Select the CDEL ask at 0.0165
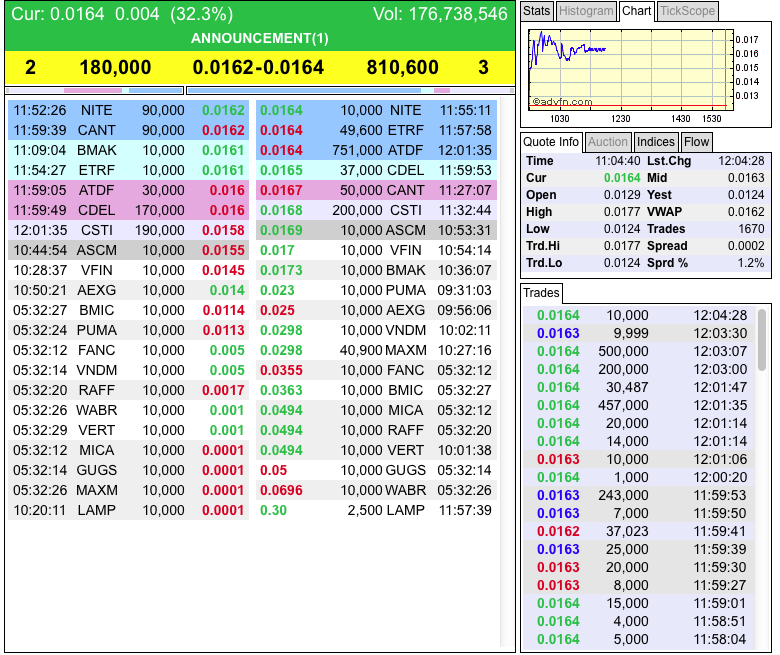Image resolution: width=780 pixels, height=655 pixels. pos(377,170)
